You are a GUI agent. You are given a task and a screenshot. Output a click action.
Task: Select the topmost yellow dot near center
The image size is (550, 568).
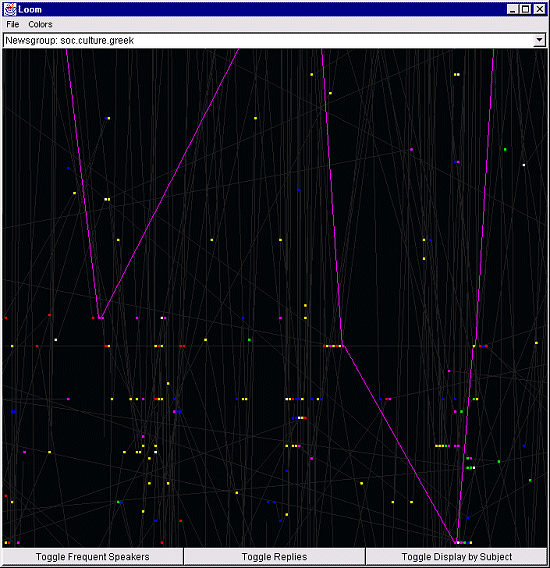point(312,74)
